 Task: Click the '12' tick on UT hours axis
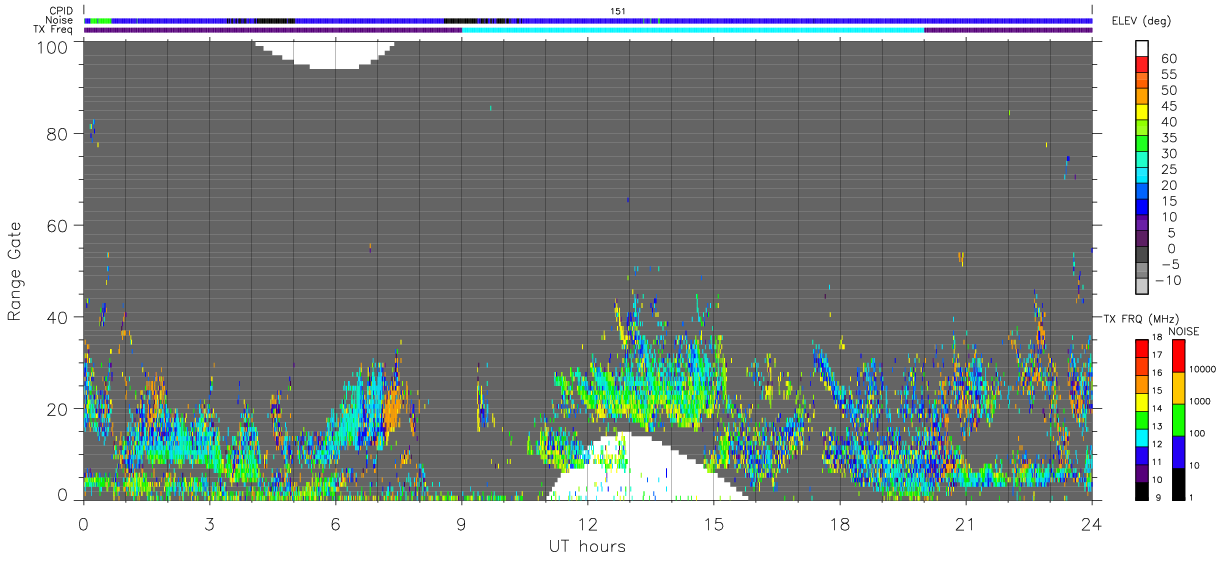pos(588,523)
